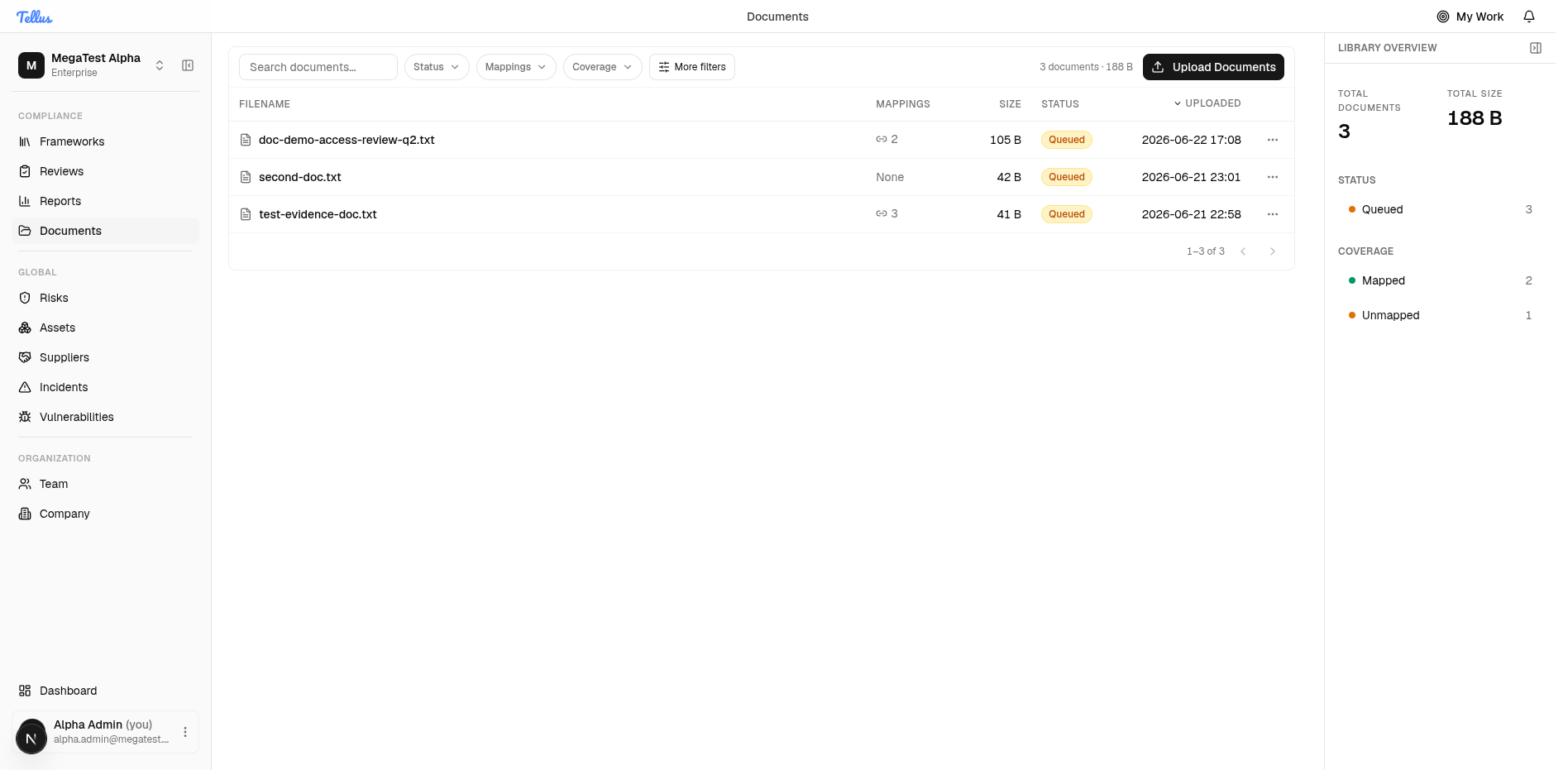Viewport: 1568px width, 770px height.
Task: Open Alpha Admin user options menu
Action: pos(185,732)
